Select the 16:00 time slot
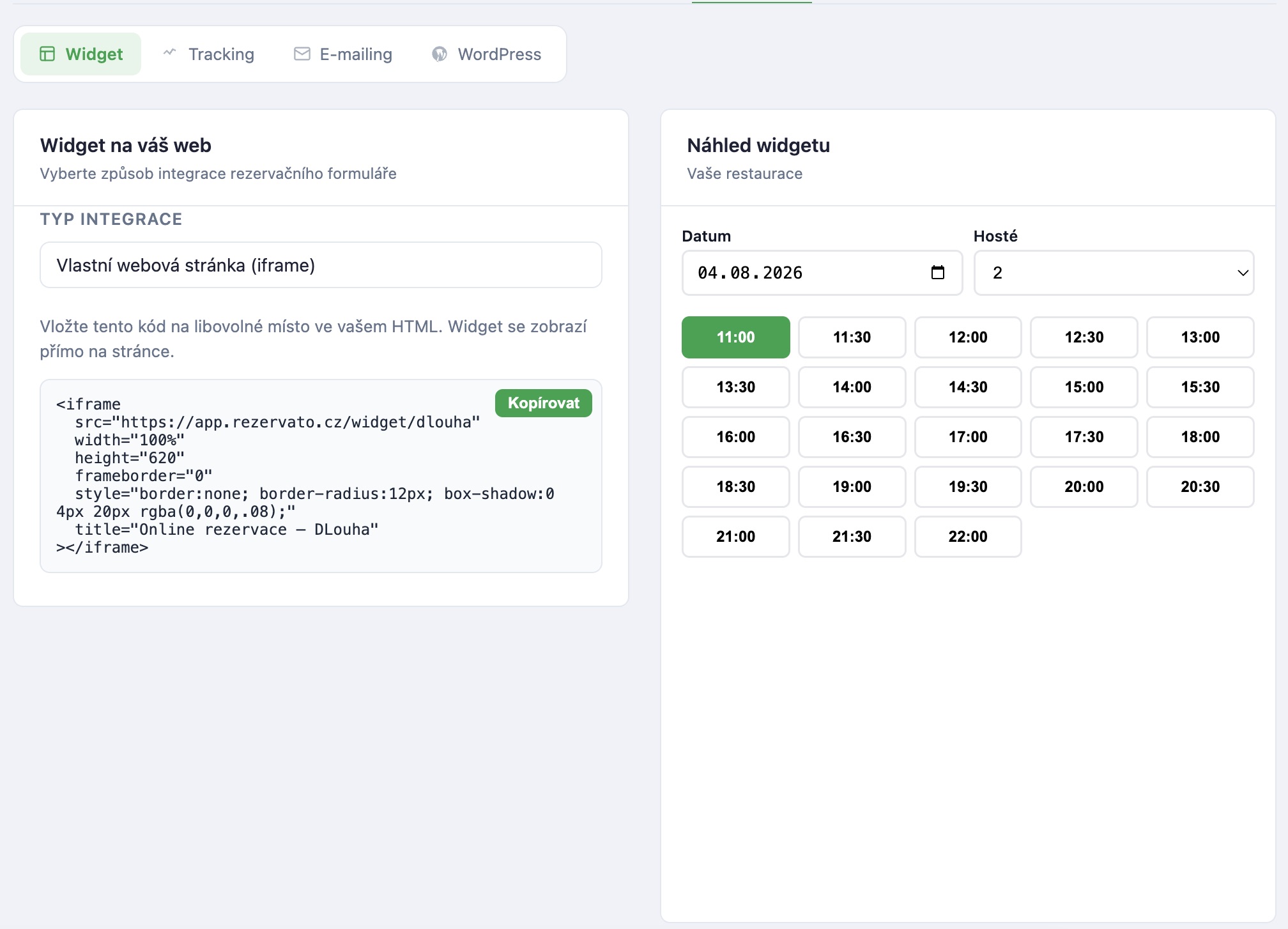Viewport: 1288px width, 929px height. (735, 437)
